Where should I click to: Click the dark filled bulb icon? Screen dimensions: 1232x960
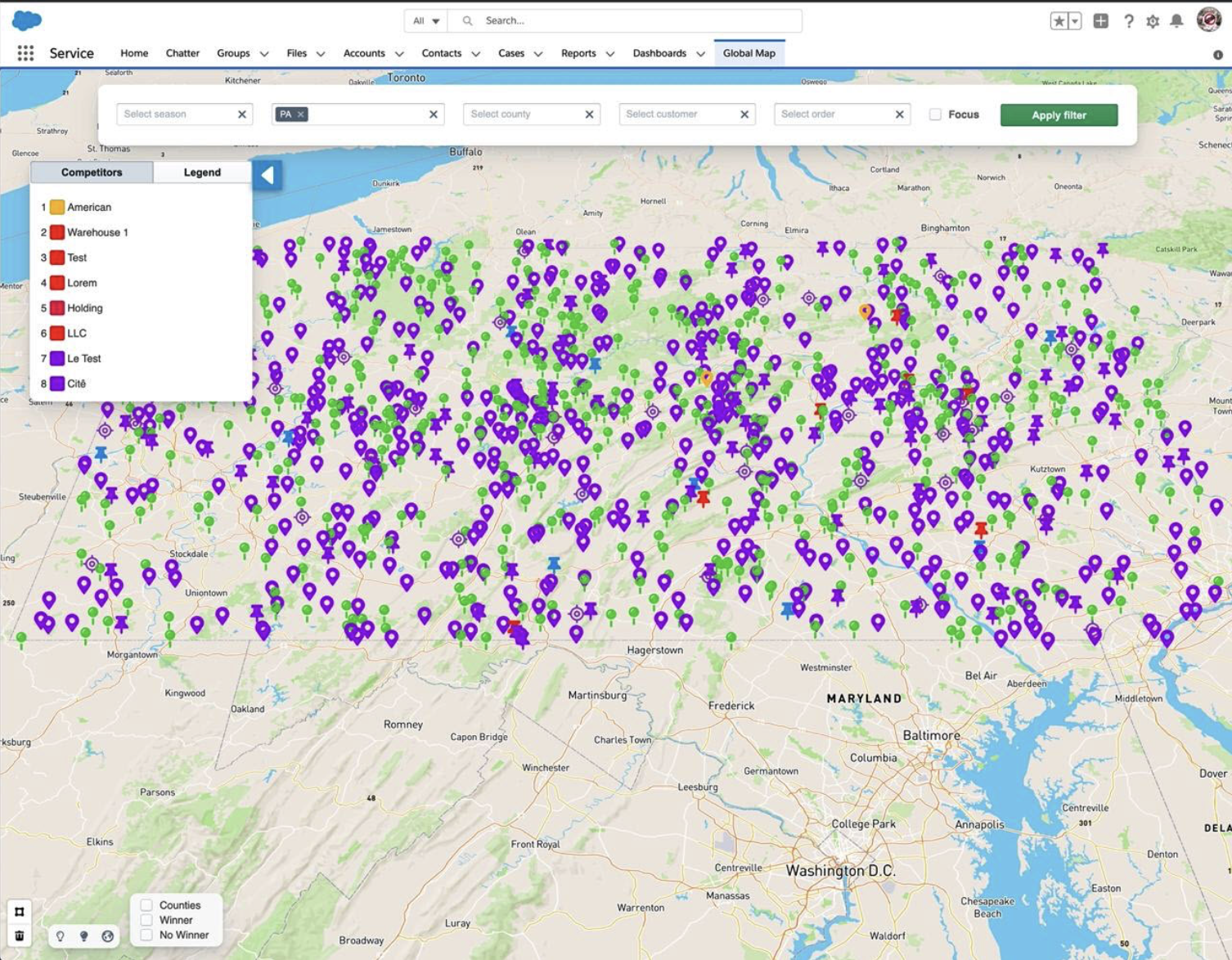pos(83,936)
